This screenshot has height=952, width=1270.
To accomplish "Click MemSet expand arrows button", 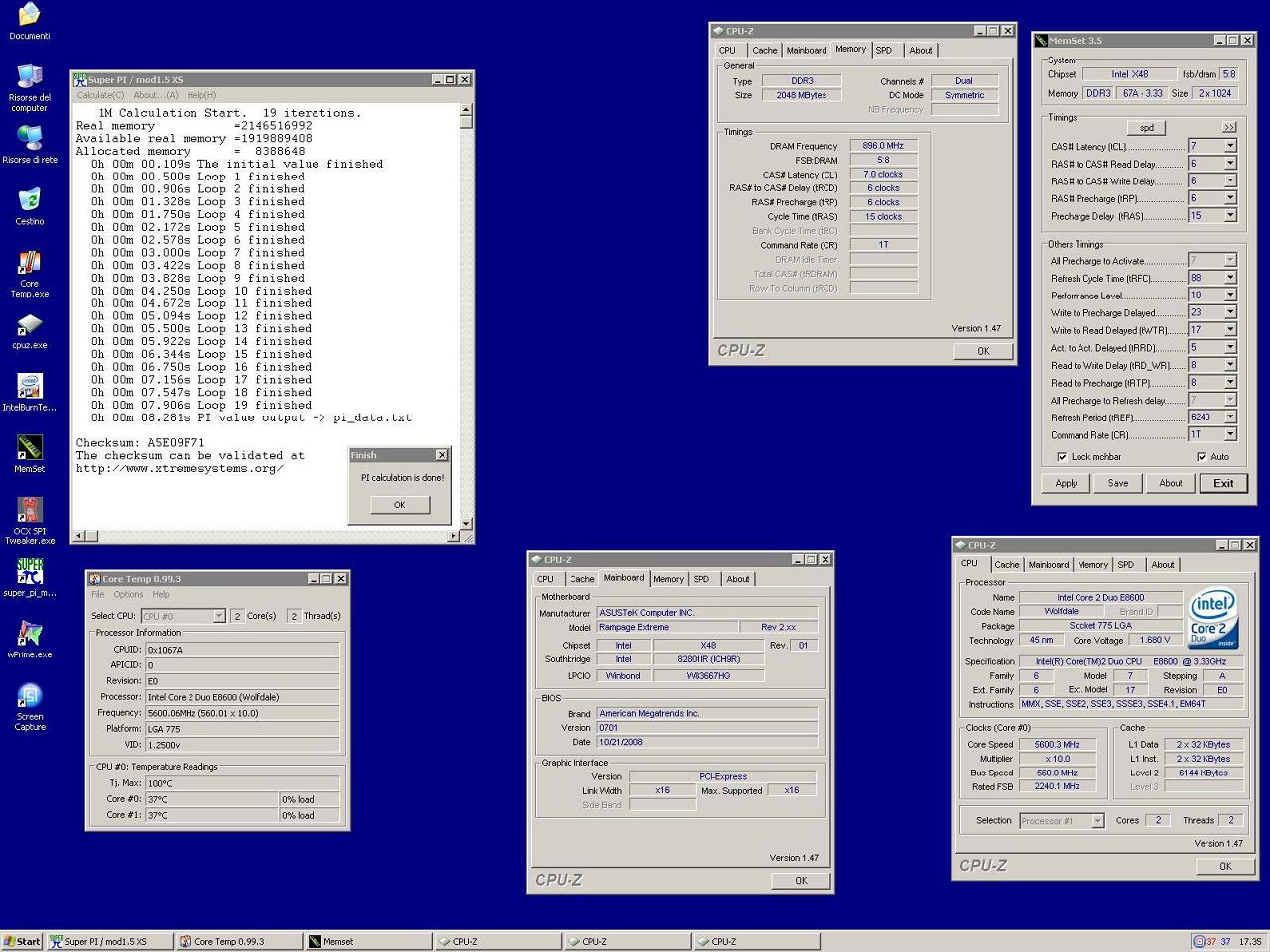I will [1229, 128].
